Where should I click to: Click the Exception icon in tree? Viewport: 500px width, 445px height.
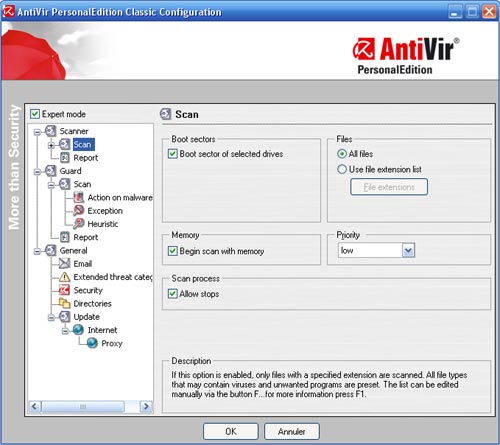coord(79,211)
